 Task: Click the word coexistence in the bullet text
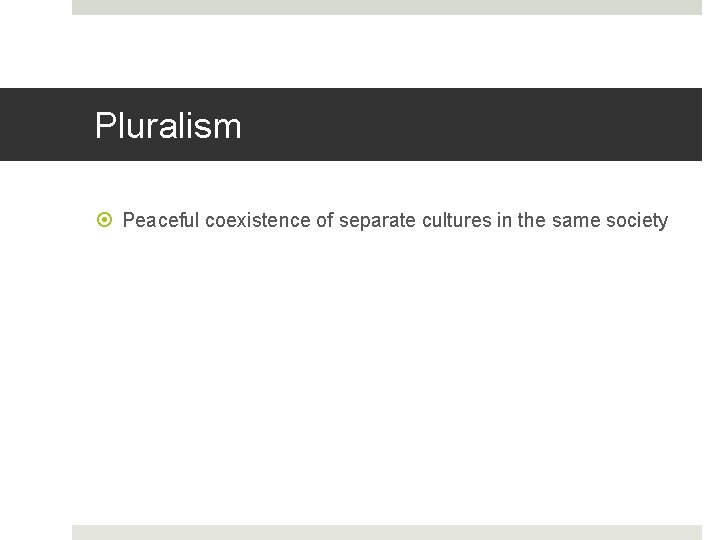tap(258, 221)
